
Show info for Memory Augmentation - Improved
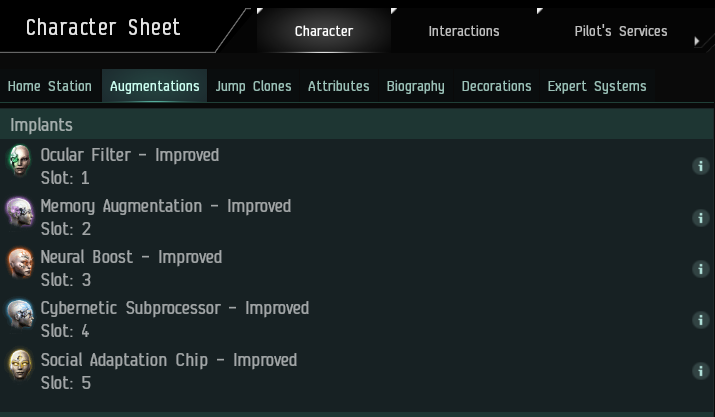pyautogui.click(x=700, y=218)
